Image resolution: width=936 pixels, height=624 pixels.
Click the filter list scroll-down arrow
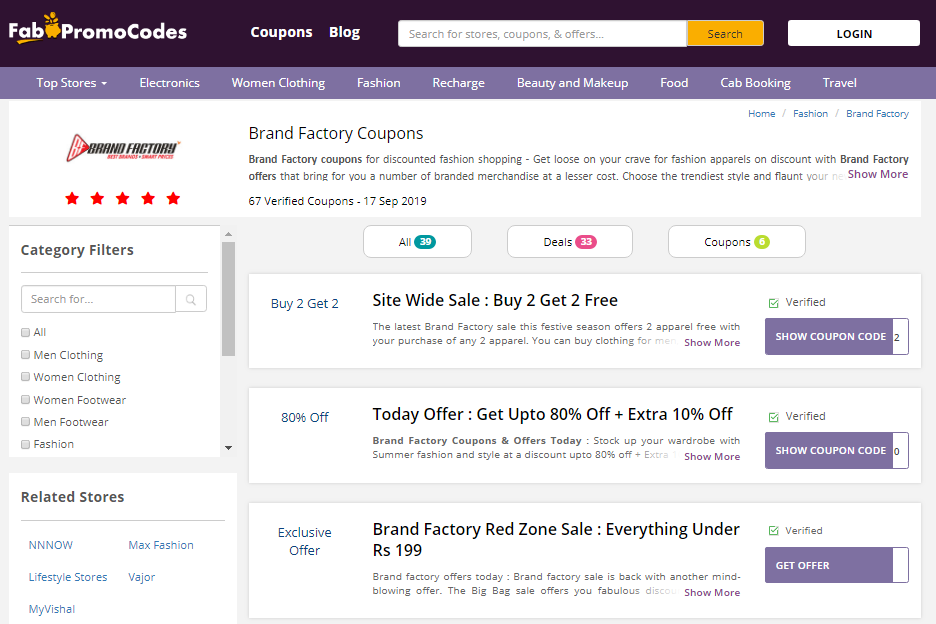228,447
